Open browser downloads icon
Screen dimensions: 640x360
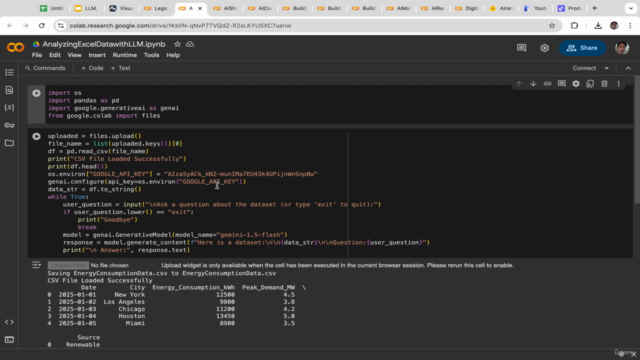598,26
